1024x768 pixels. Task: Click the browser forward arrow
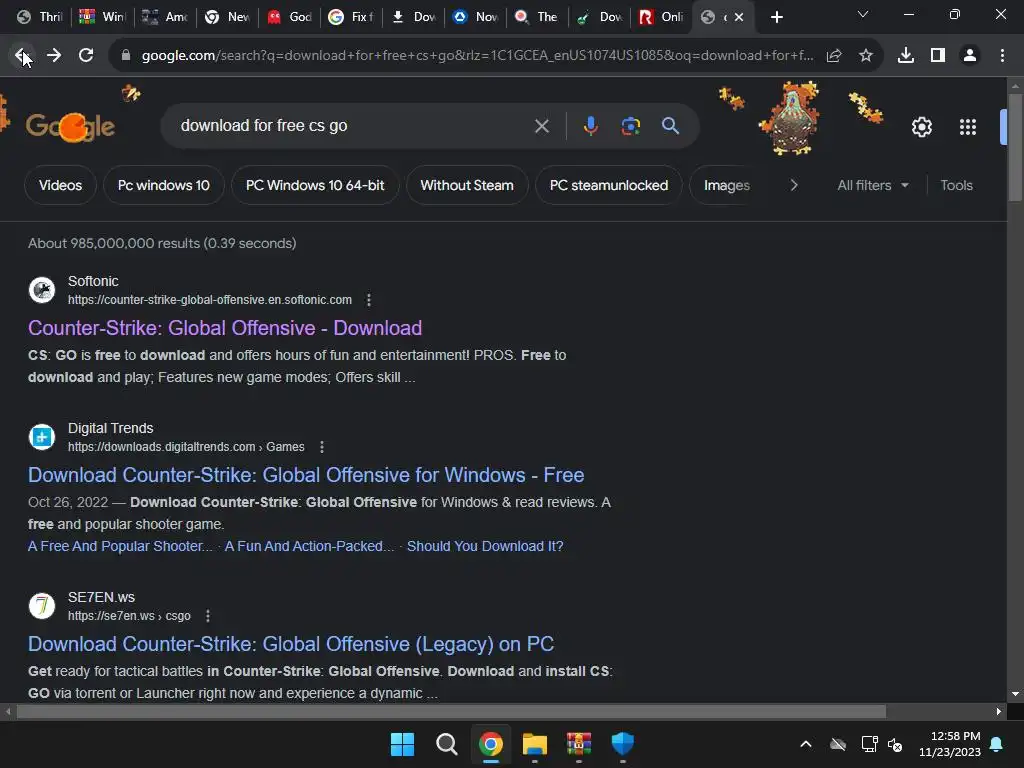pos(54,56)
